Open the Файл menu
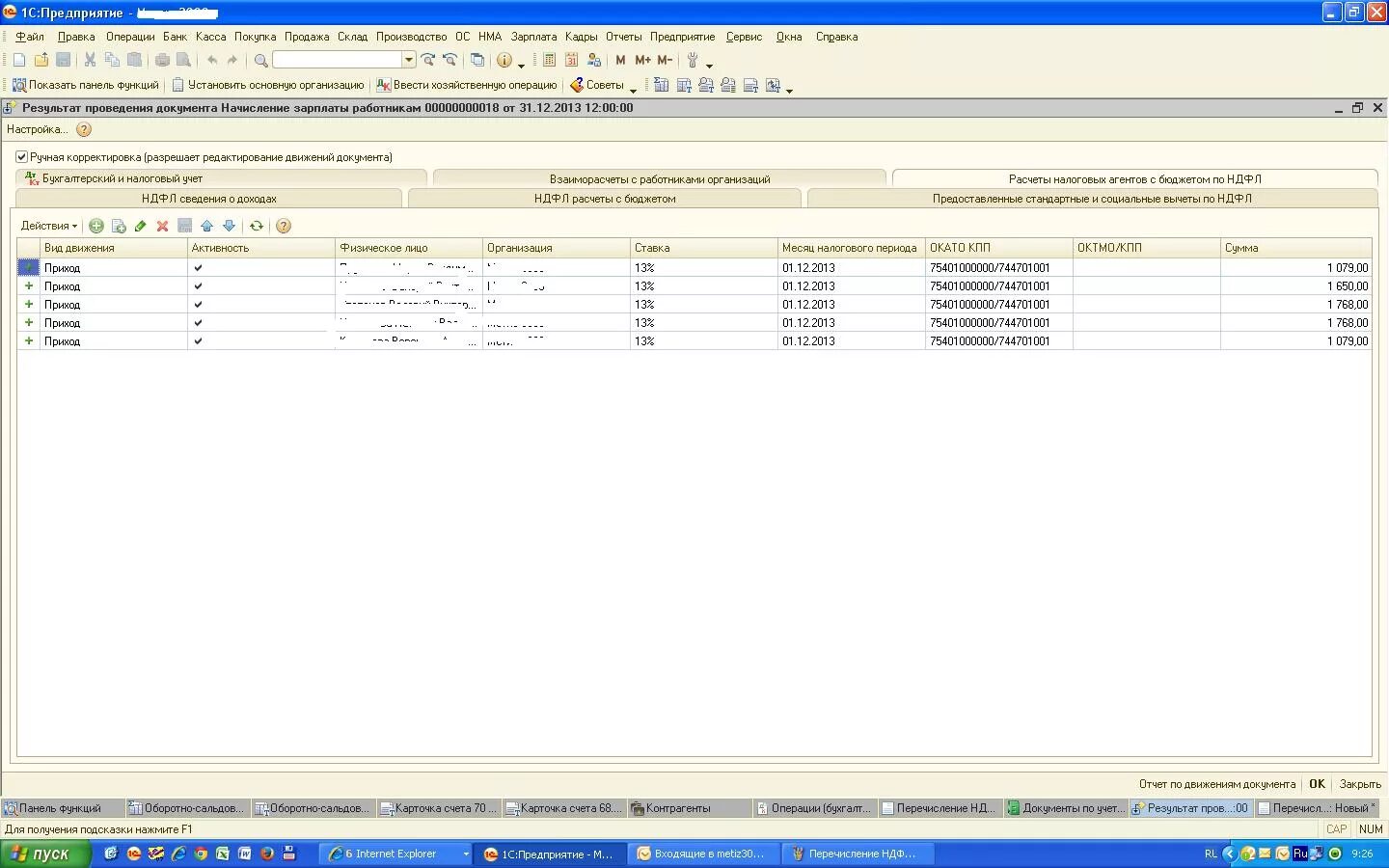Image resolution: width=1389 pixels, height=868 pixels. pyautogui.click(x=30, y=37)
